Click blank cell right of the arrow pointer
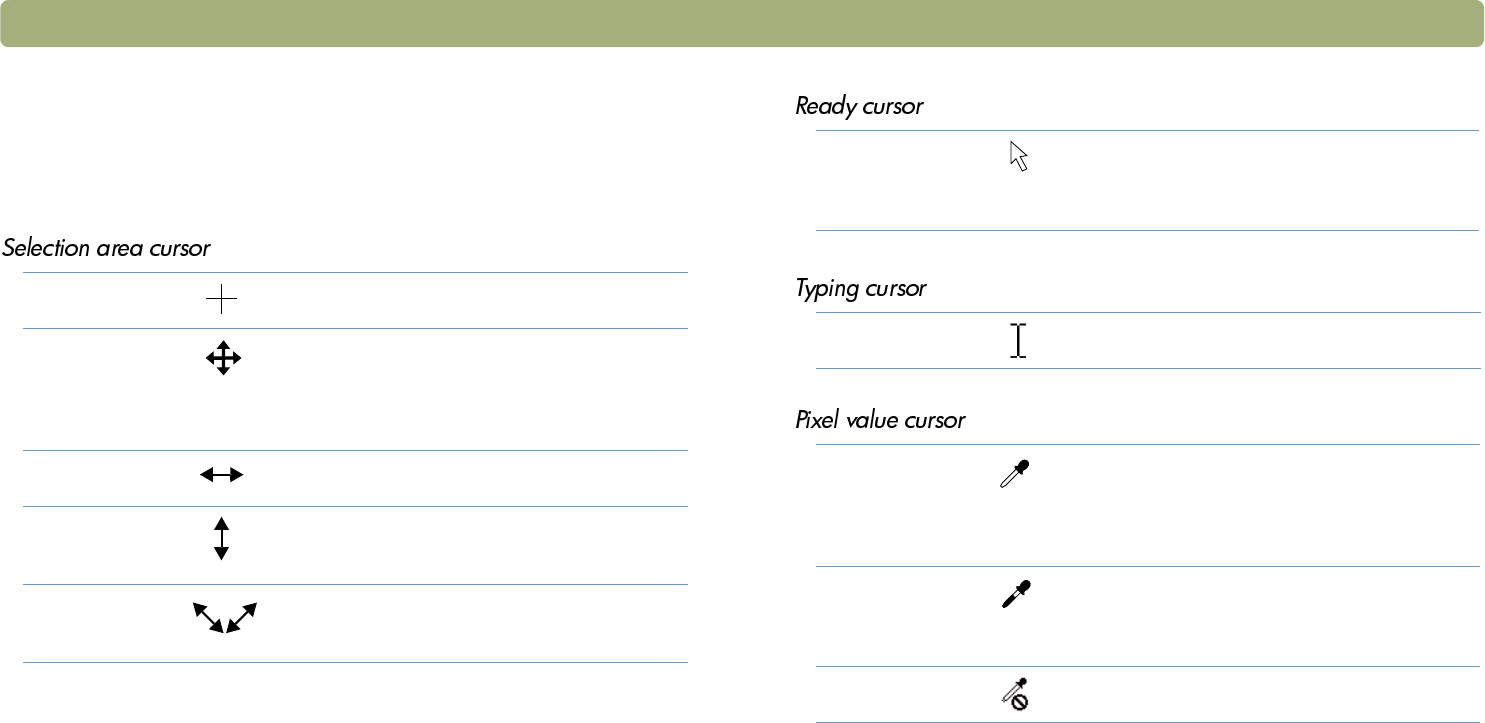 click(1250, 180)
